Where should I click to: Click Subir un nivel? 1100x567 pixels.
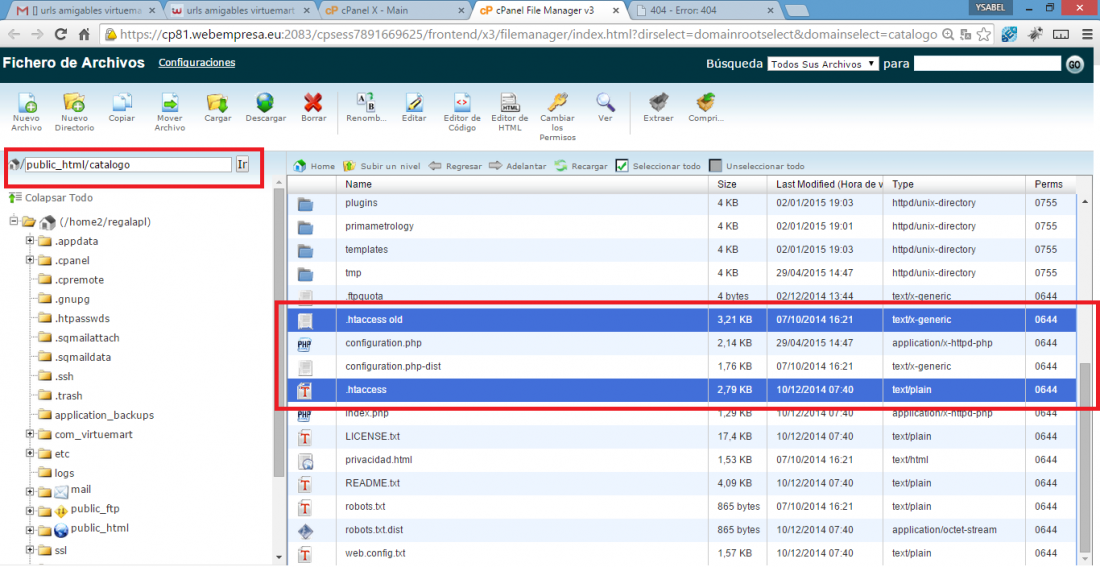tap(382, 166)
